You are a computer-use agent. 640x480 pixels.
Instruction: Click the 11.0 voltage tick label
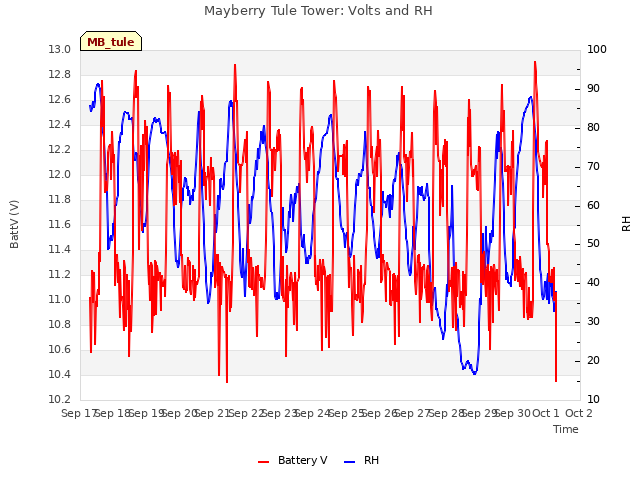point(60,300)
